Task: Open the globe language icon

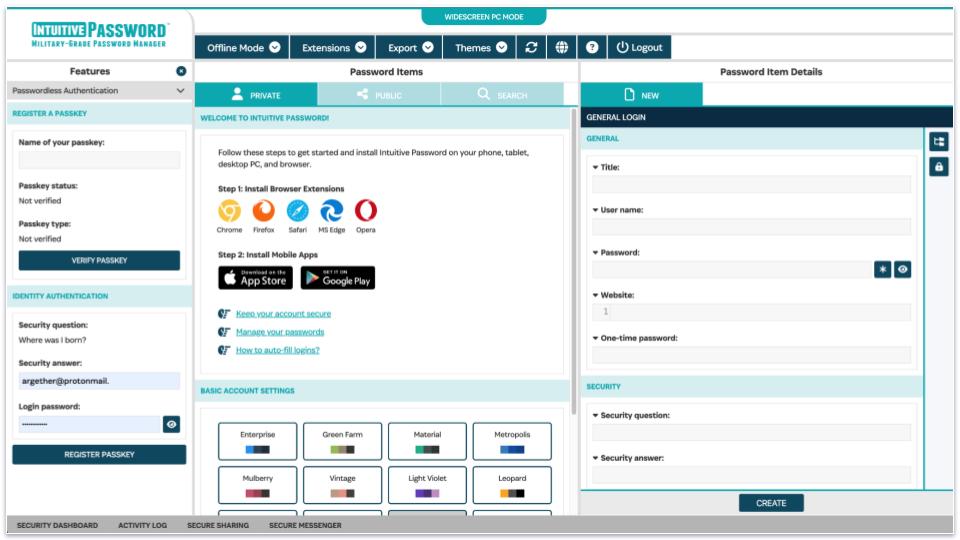Action: (561, 47)
